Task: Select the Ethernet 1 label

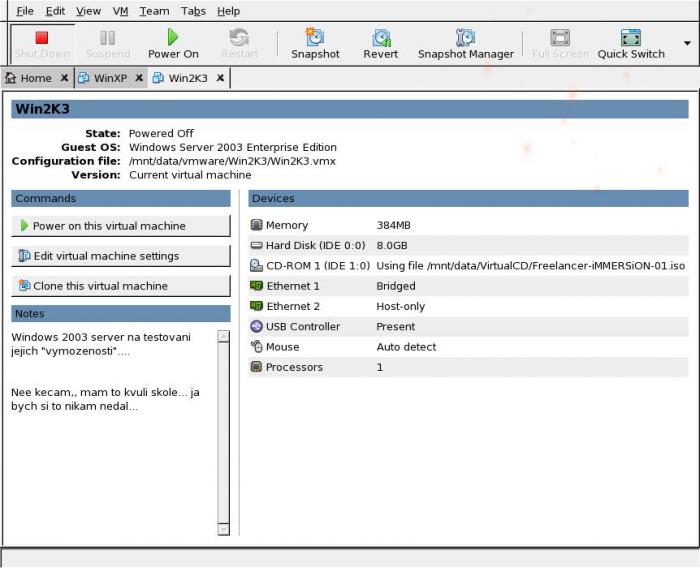Action: pos(293,286)
